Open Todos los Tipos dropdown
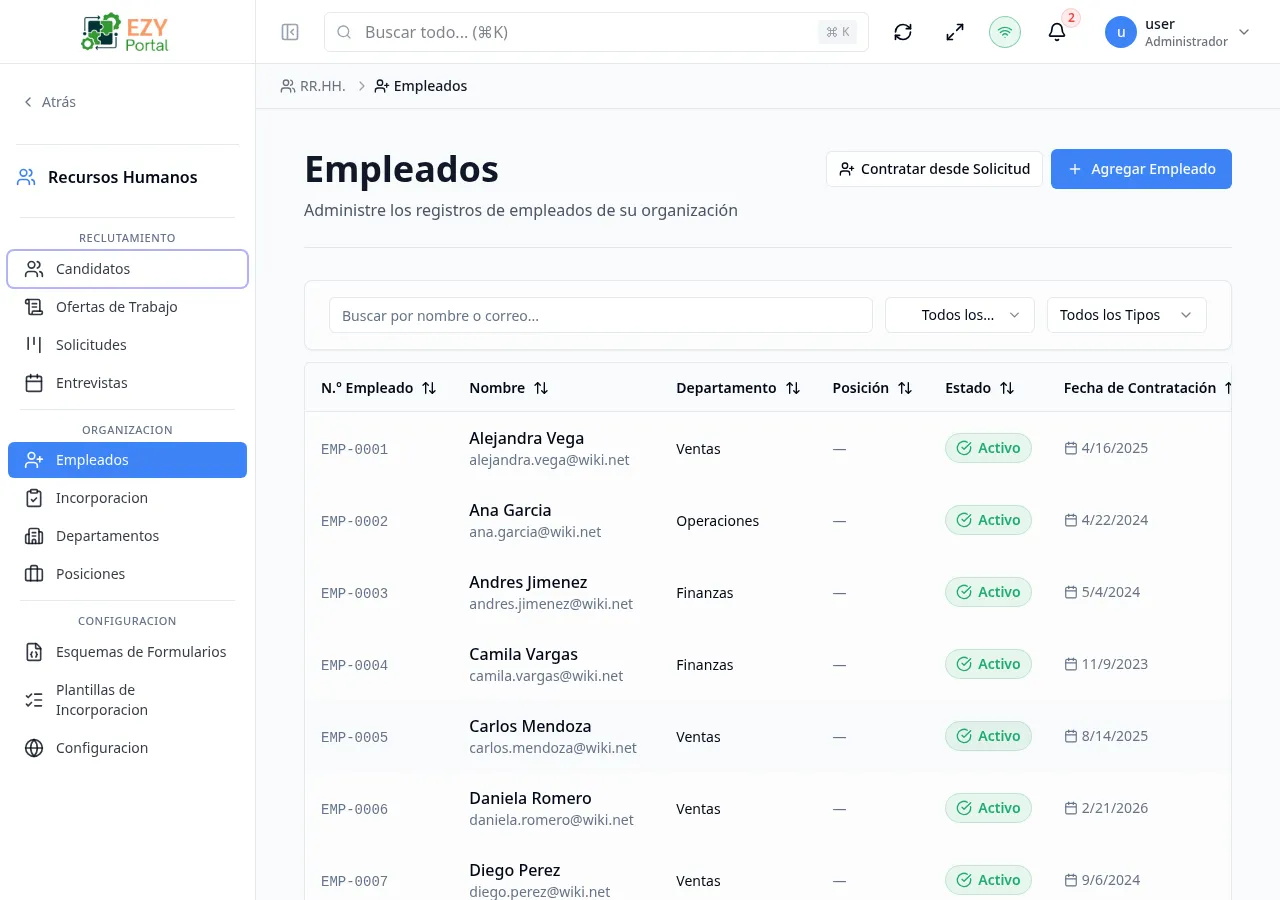1280x900 pixels. pyautogui.click(x=1127, y=315)
